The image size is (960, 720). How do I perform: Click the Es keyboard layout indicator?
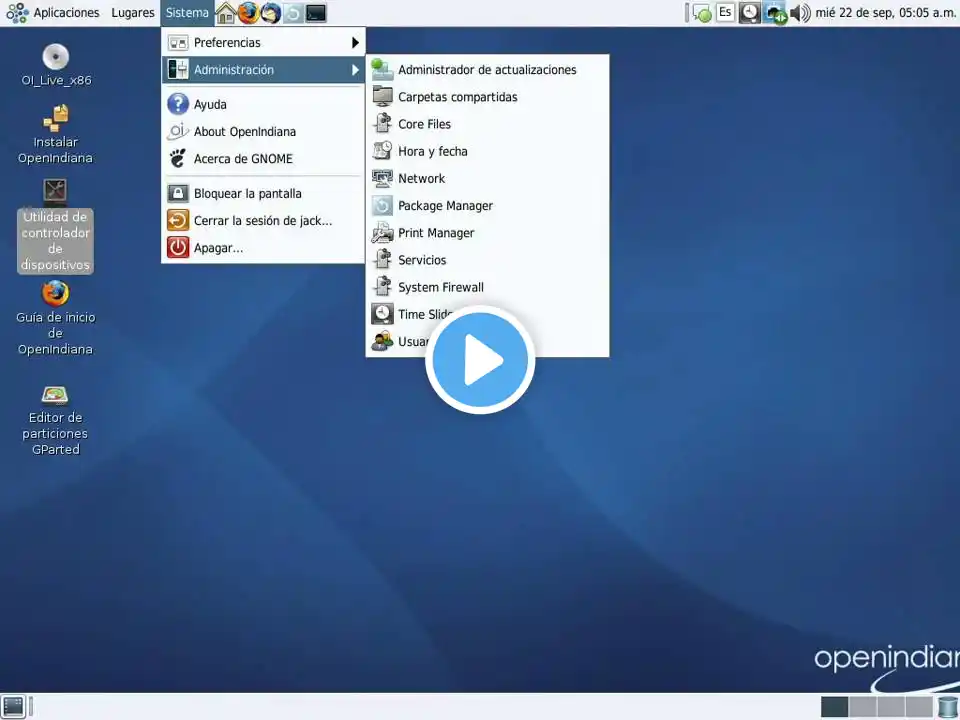pos(726,13)
